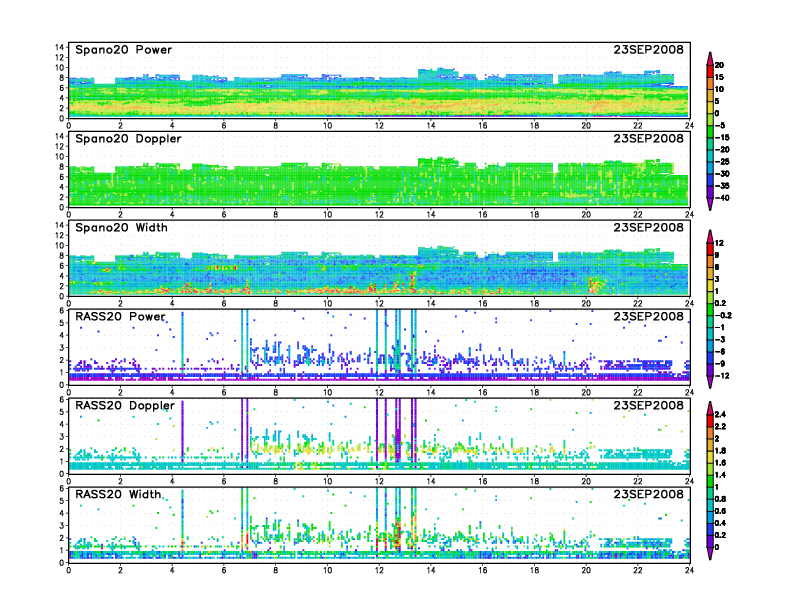The width and height of the screenshot is (792, 612).
Task: Click the 10 label on the top colorbar
Action: [x=719, y=89]
